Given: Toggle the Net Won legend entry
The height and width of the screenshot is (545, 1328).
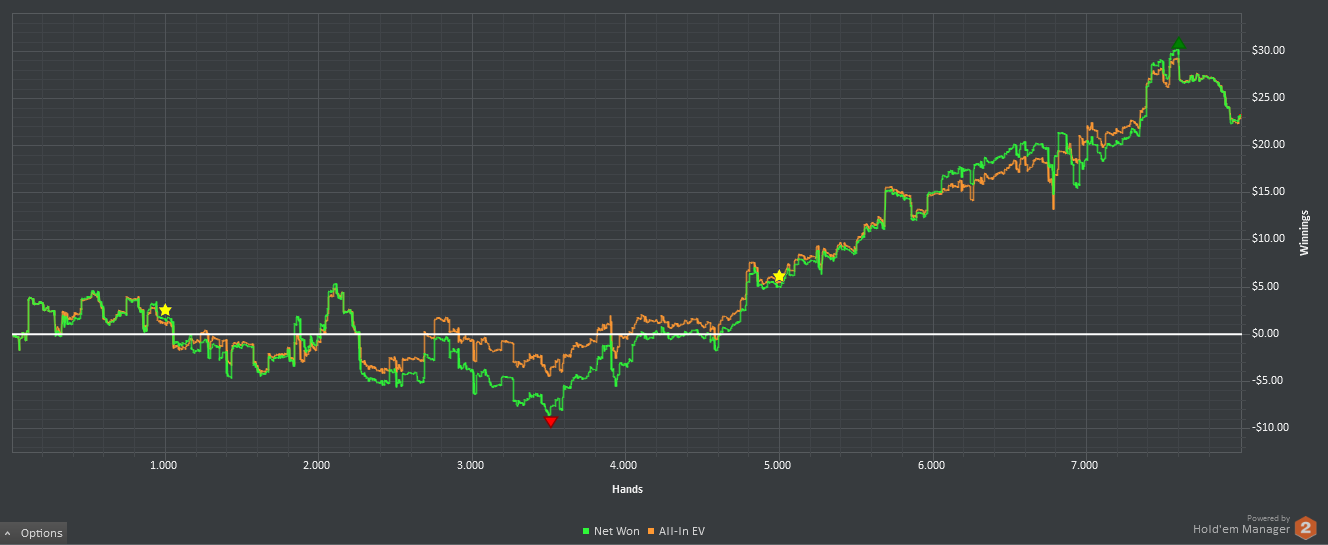Looking at the screenshot, I should coord(611,531).
